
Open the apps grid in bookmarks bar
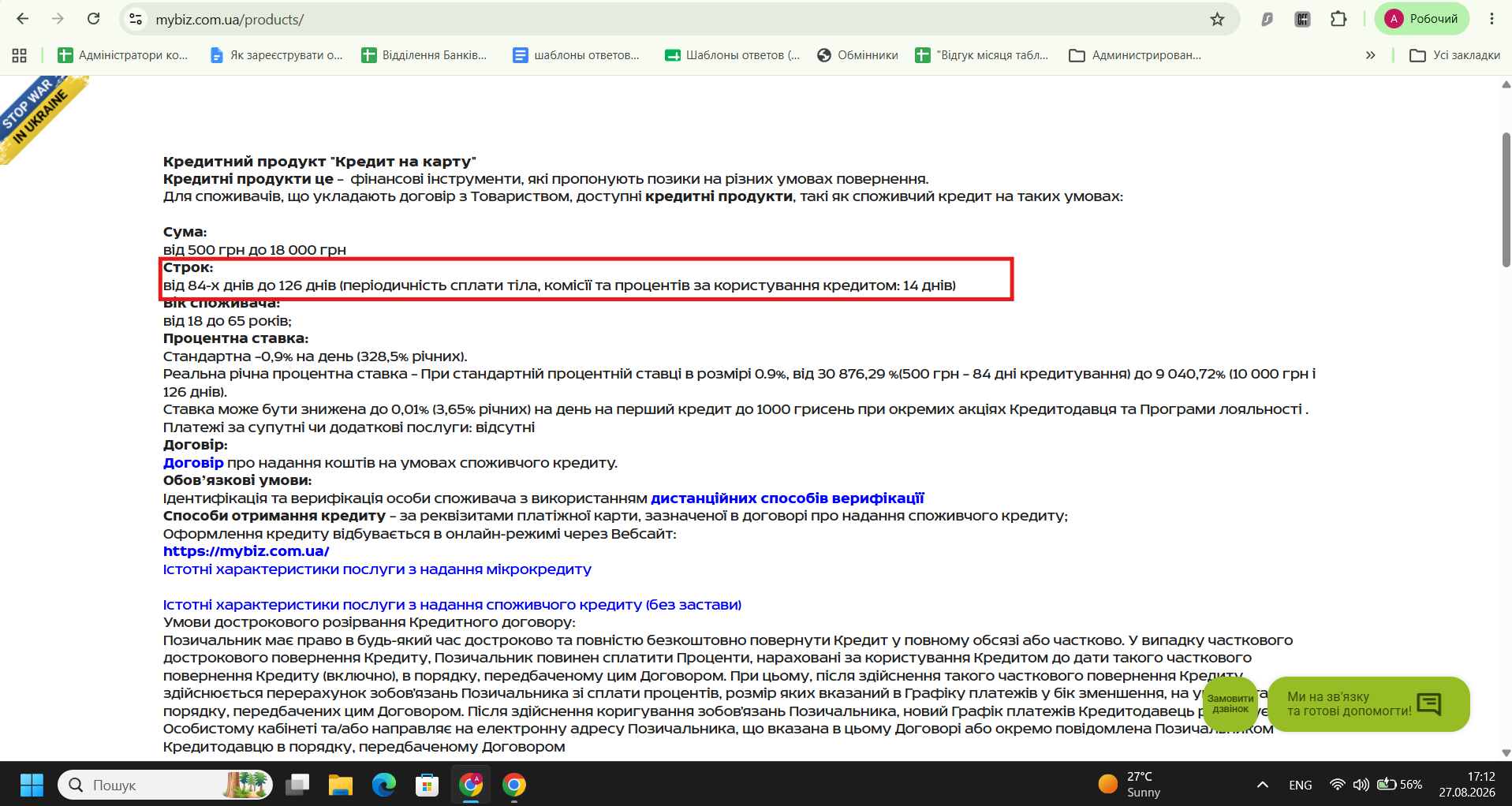pos(20,55)
